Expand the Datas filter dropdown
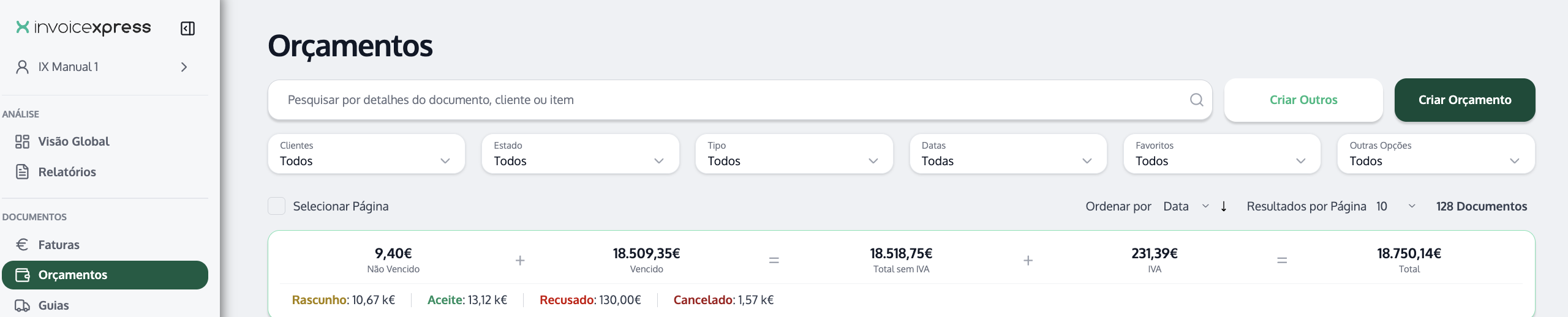This screenshot has height=317, width=1568. (1008, 154)
